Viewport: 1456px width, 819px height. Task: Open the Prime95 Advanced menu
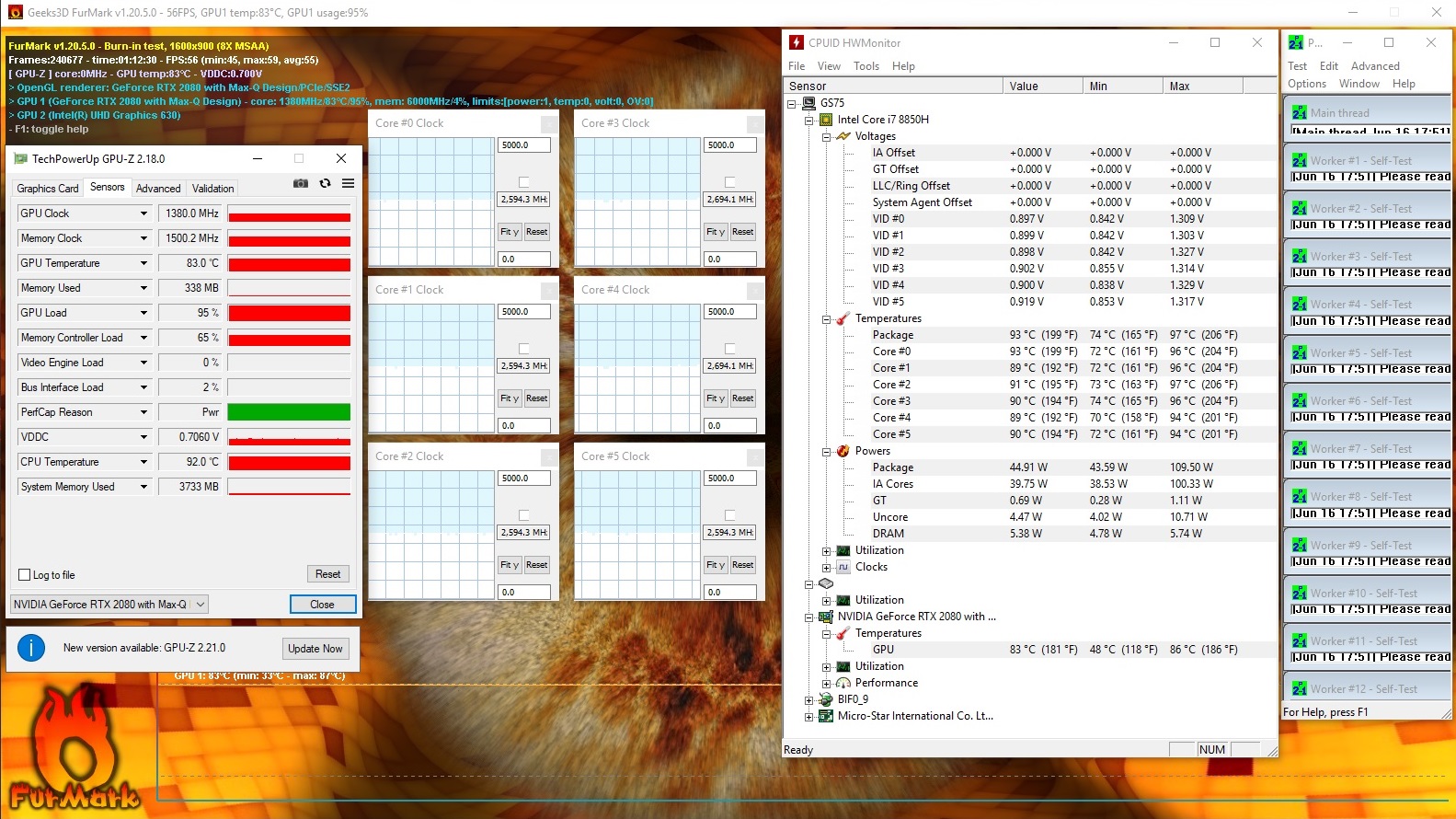(1375, 66)
